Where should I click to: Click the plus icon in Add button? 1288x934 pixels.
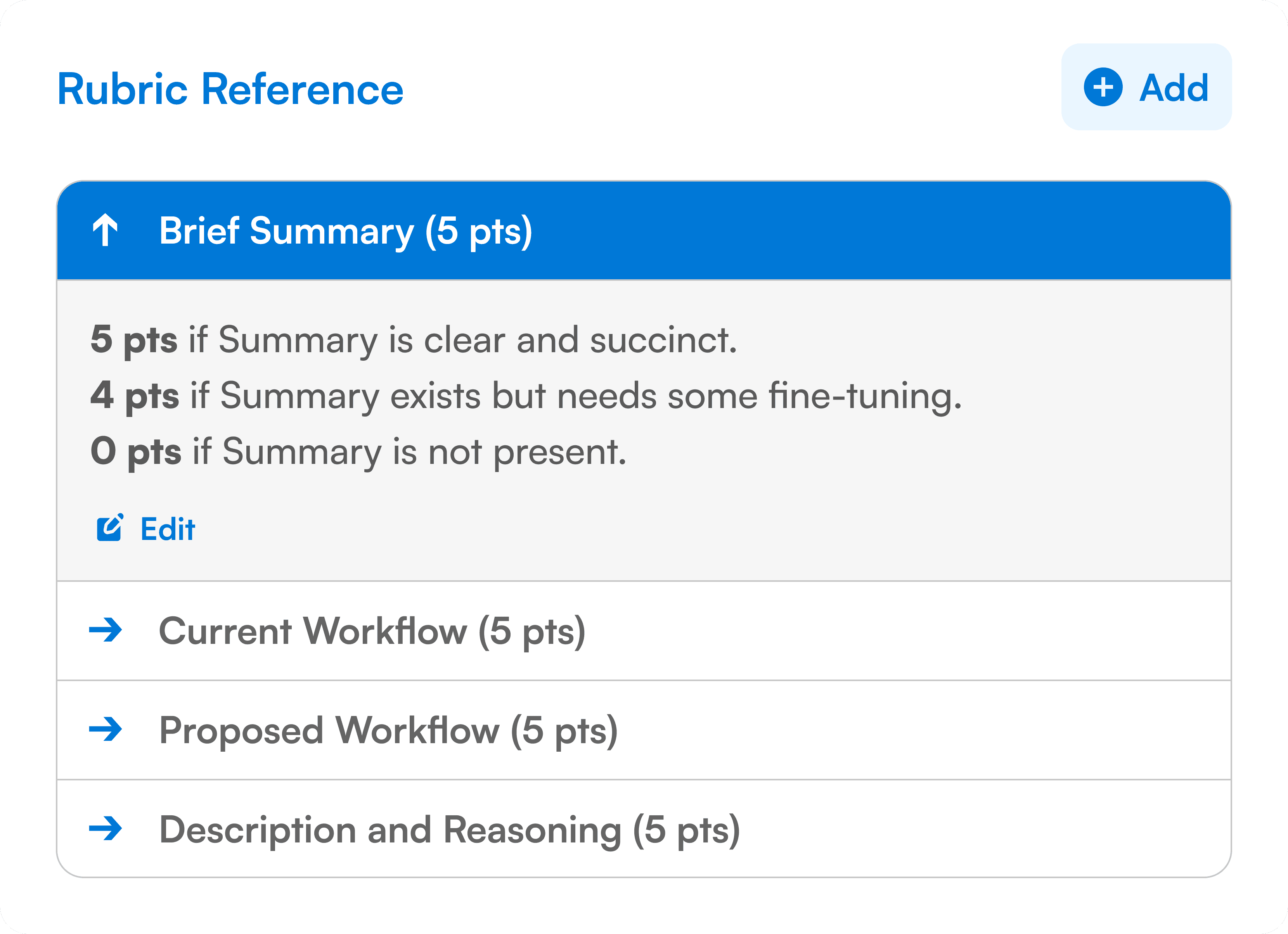pos(1102,87)
